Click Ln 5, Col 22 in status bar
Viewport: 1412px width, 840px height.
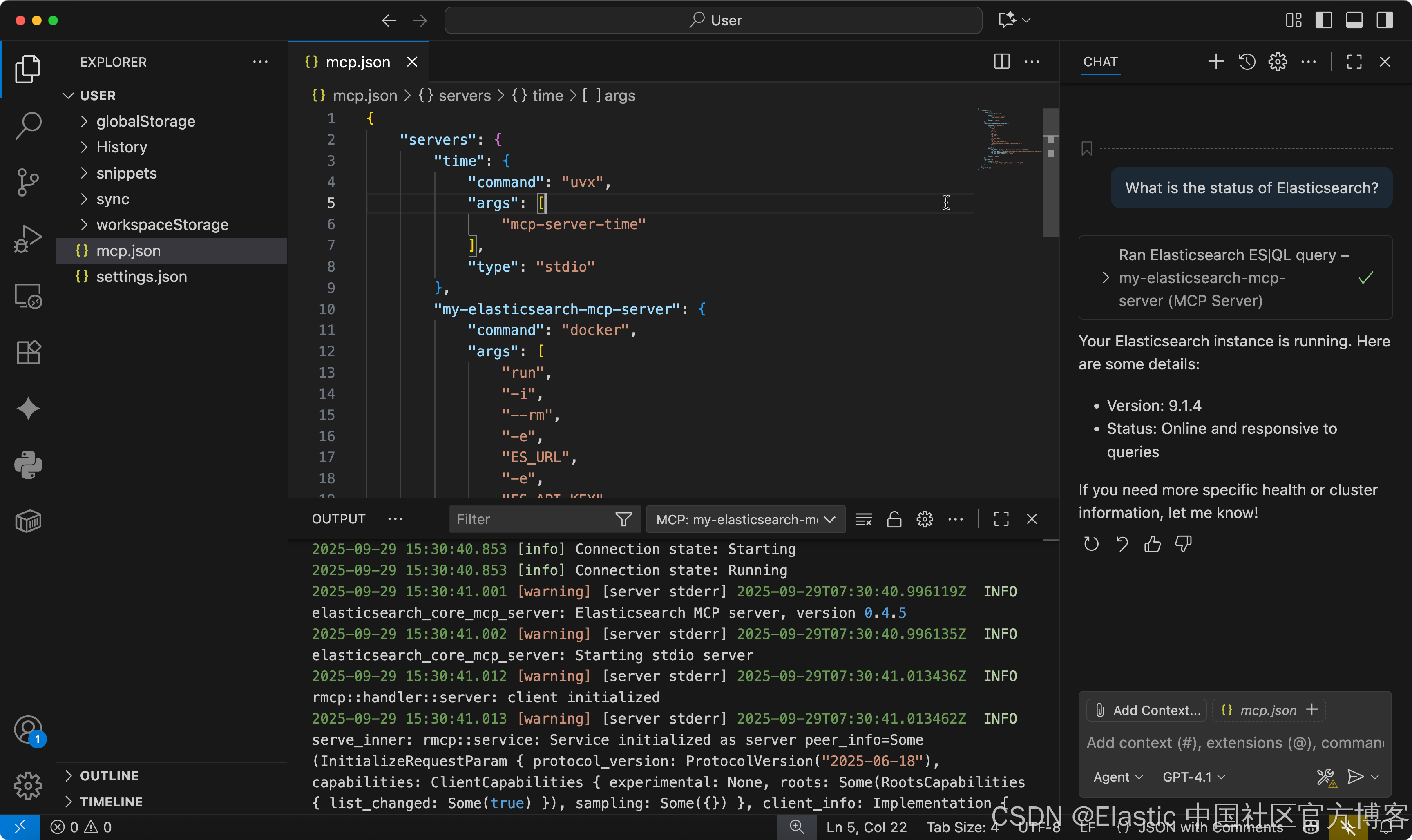tap(867, 827)
